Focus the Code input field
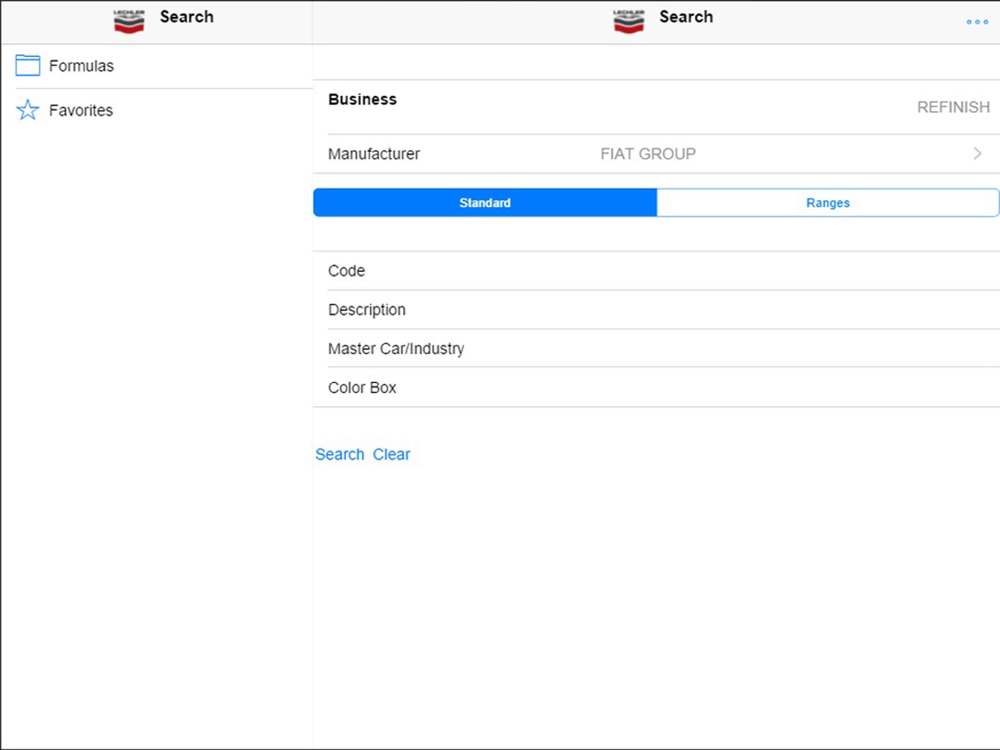 tap(656, 270)
